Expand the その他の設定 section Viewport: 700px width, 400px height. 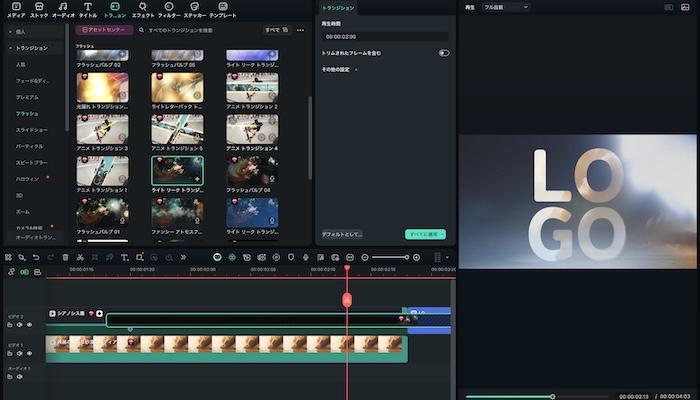click(335, 69)
